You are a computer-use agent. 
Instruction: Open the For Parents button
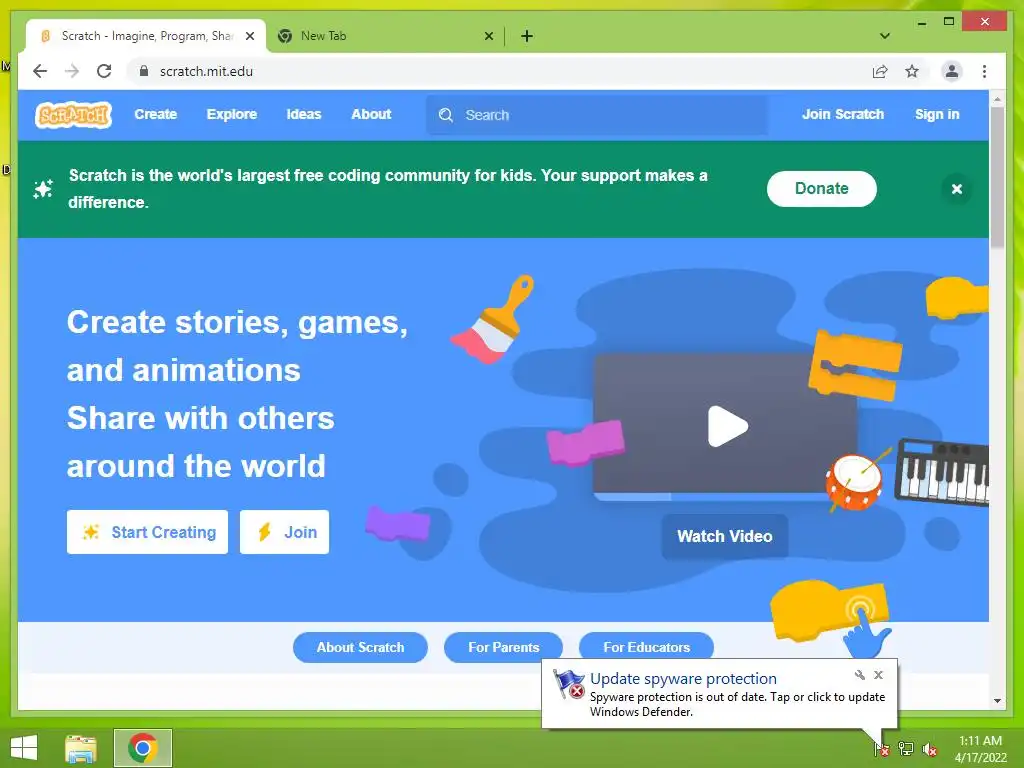504,647
